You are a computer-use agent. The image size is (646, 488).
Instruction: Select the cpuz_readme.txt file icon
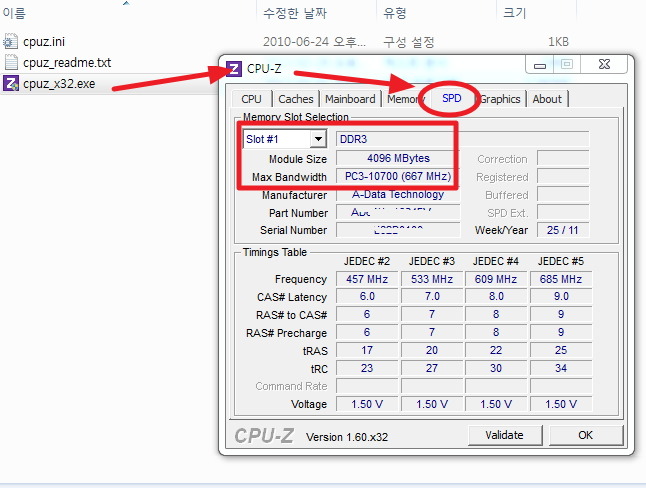(x=11, y=62)
